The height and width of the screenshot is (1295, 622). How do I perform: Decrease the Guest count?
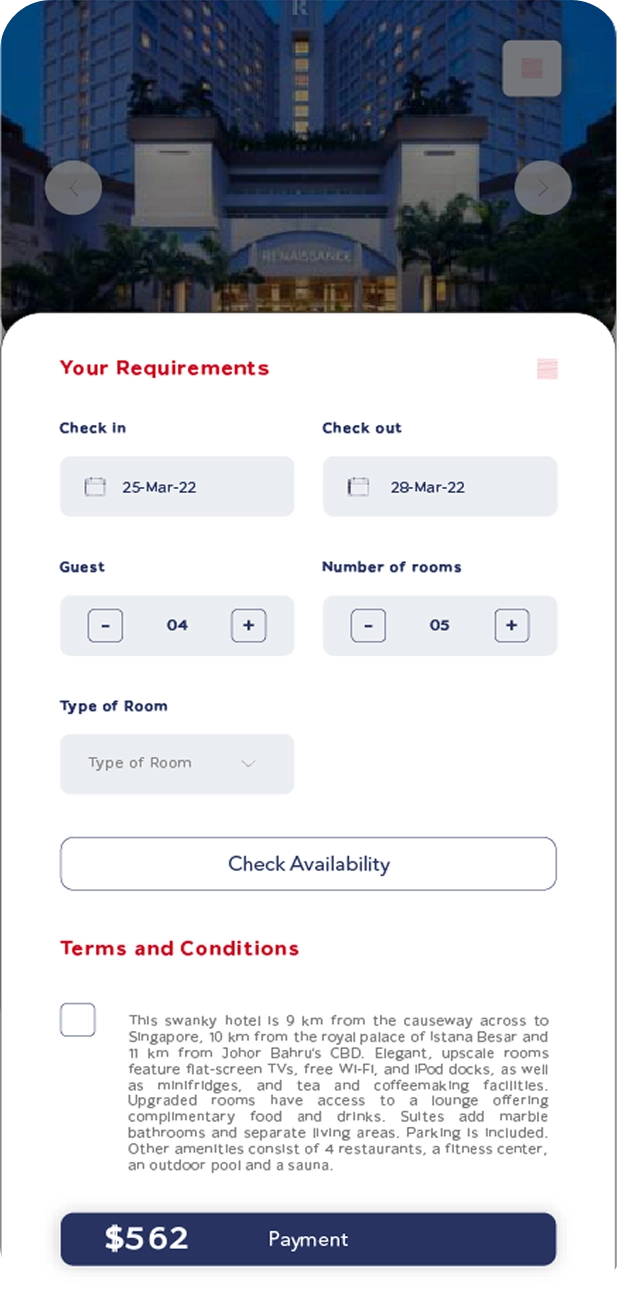(105, 626)
